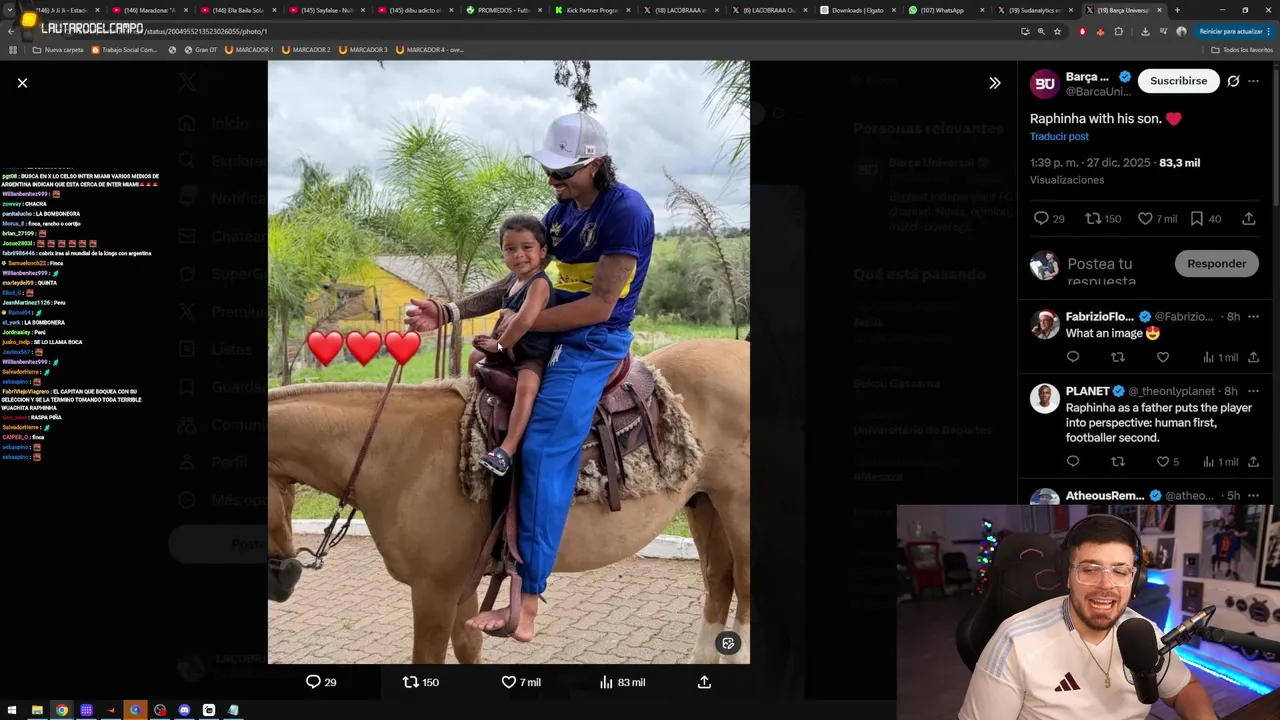Open AtheousRem reply more options
The image size is (1280, 720).
tap(1254, 496)
